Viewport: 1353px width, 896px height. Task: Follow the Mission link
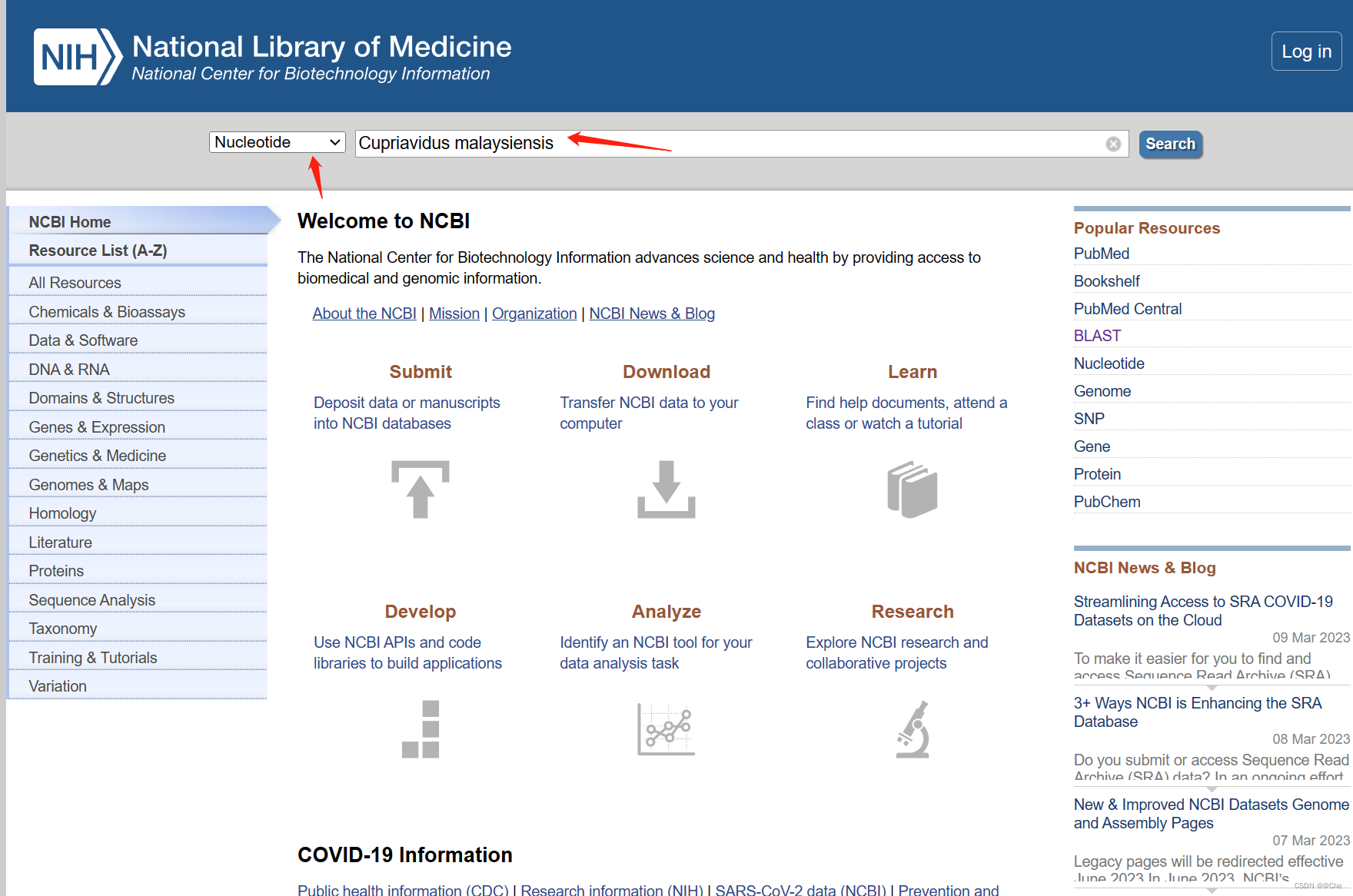[x=454, y=314]
